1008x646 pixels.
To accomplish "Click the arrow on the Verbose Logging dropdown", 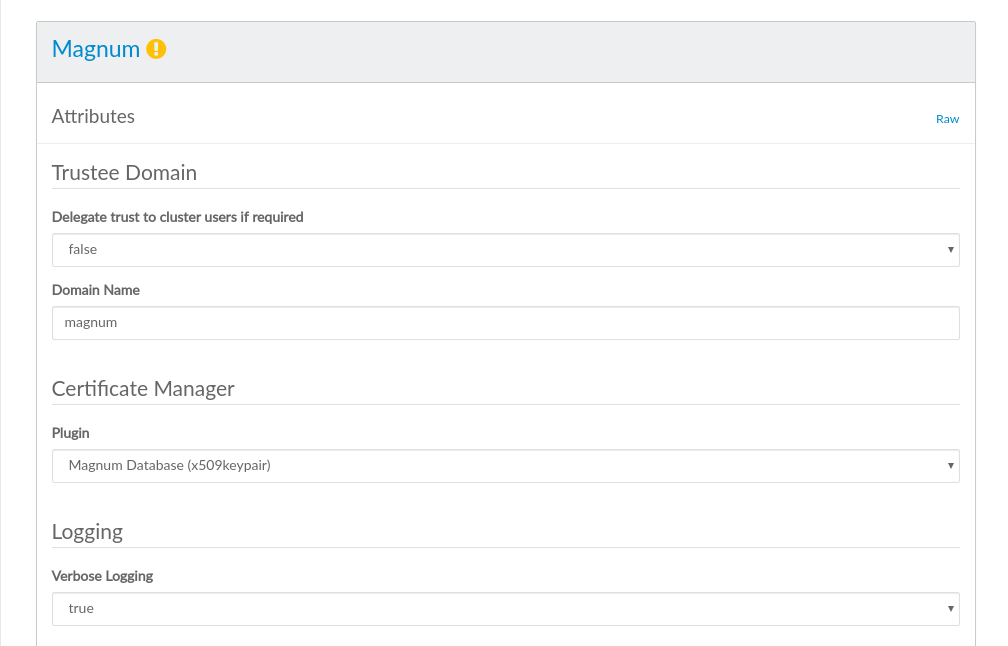I will pyautogui.click(x=950, y=609).
